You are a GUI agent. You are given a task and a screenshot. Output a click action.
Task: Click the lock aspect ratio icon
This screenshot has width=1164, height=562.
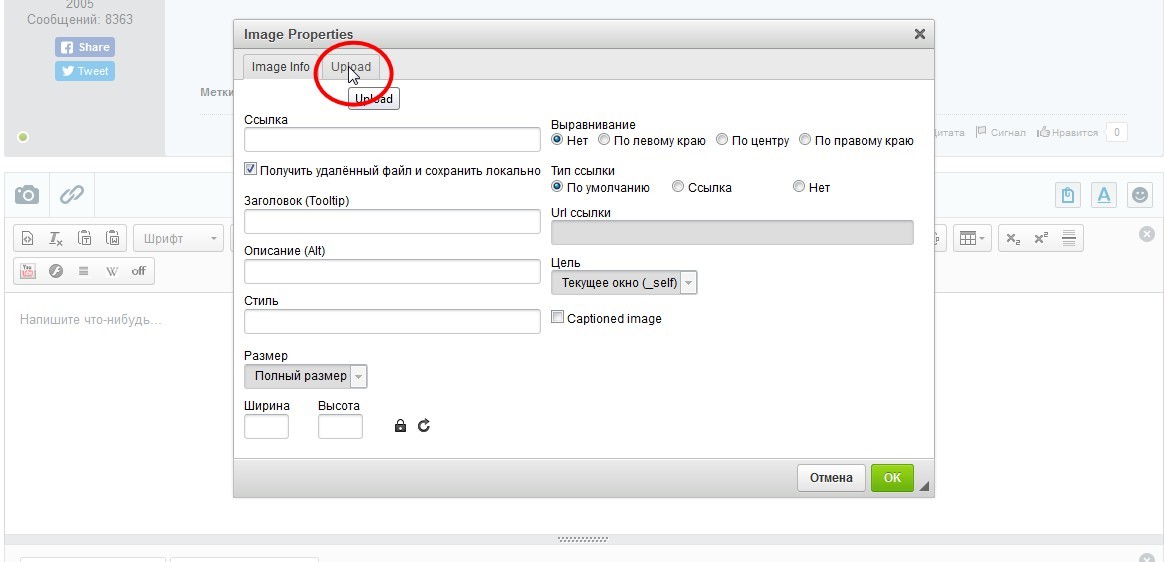point(400,426)
